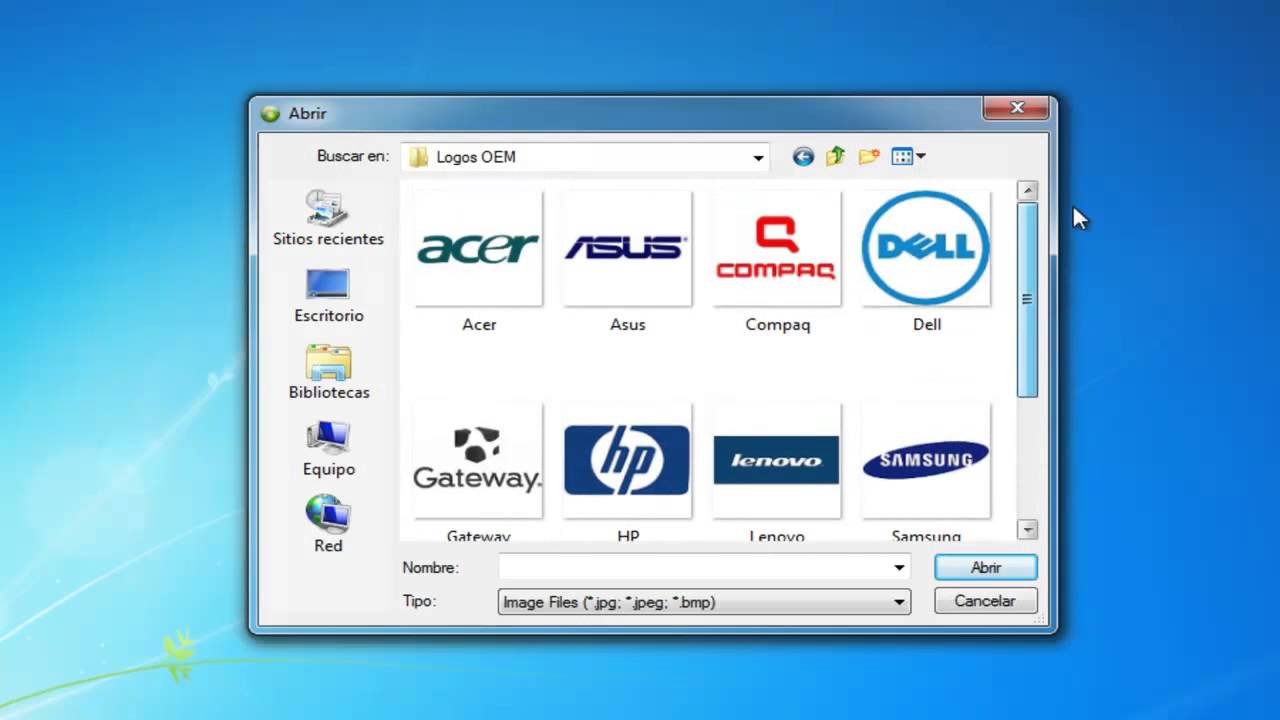The image size is (1280, 720).
Task: Expand the Nombre filename dropdown arrow
Action: pos(899,568)
